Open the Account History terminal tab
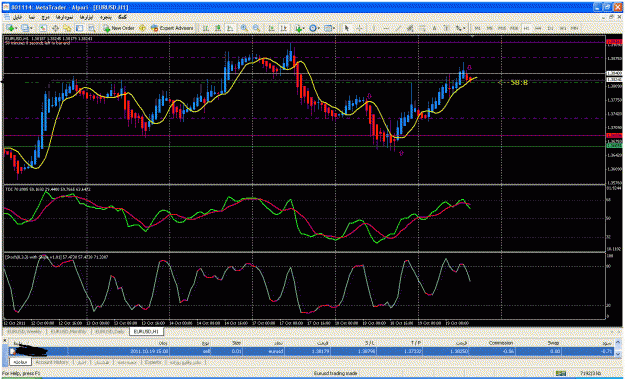The image size is (625, 379). pos(52,362)
